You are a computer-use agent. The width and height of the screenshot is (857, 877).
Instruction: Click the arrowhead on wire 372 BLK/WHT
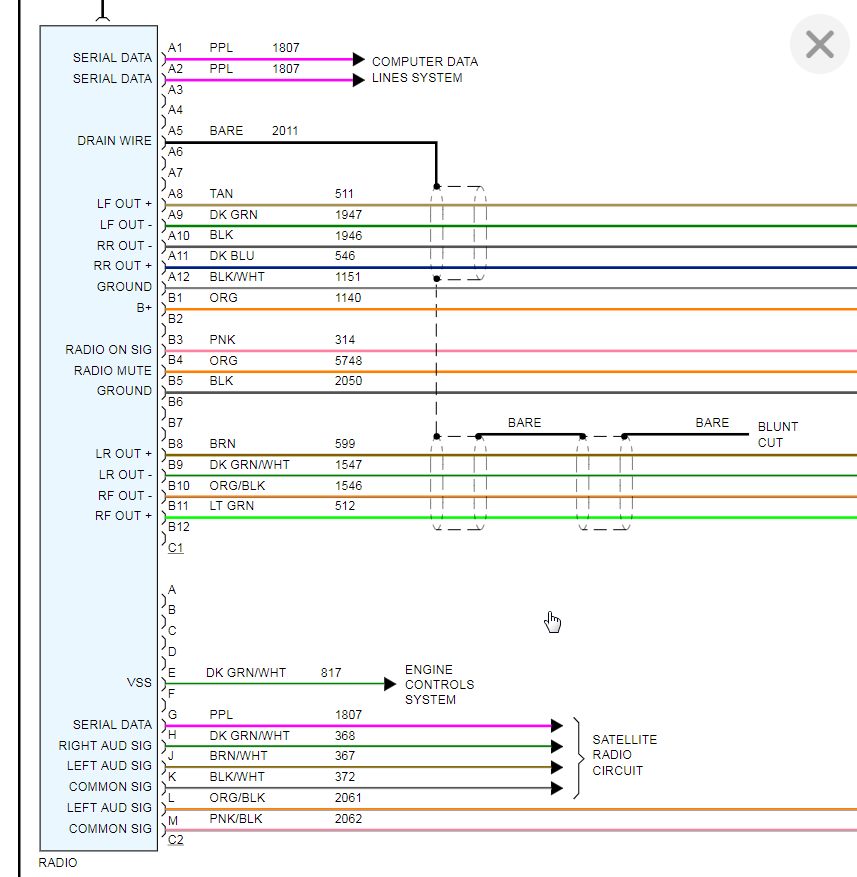tap(557, 788)
